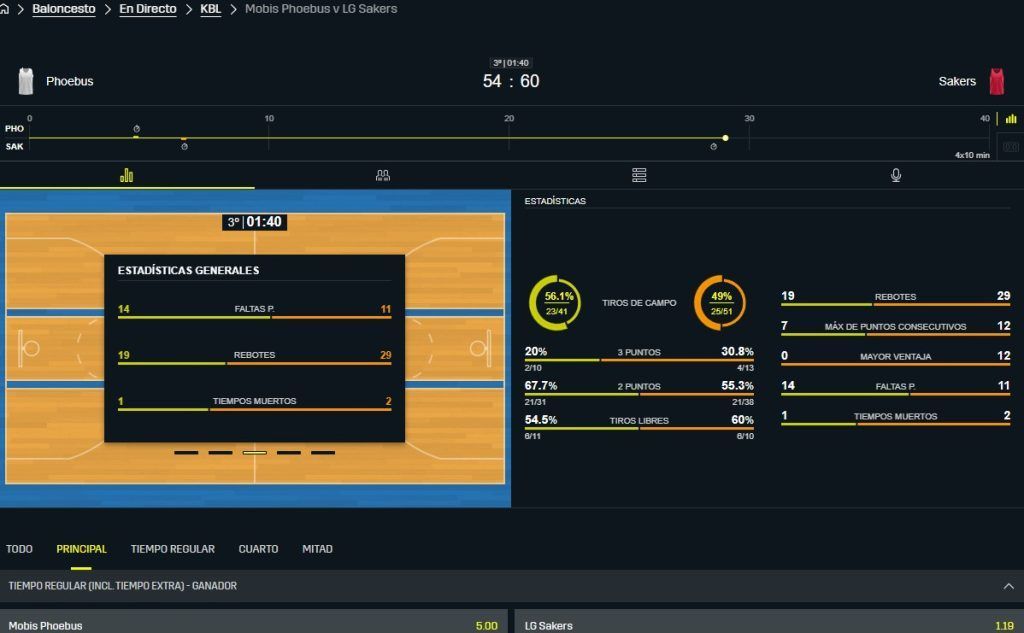Click the 3 PUNTOS stat label

639,352
